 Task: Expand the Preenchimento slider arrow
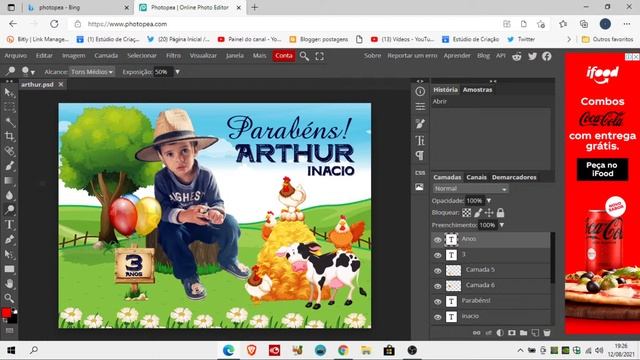tap(502, 225)
